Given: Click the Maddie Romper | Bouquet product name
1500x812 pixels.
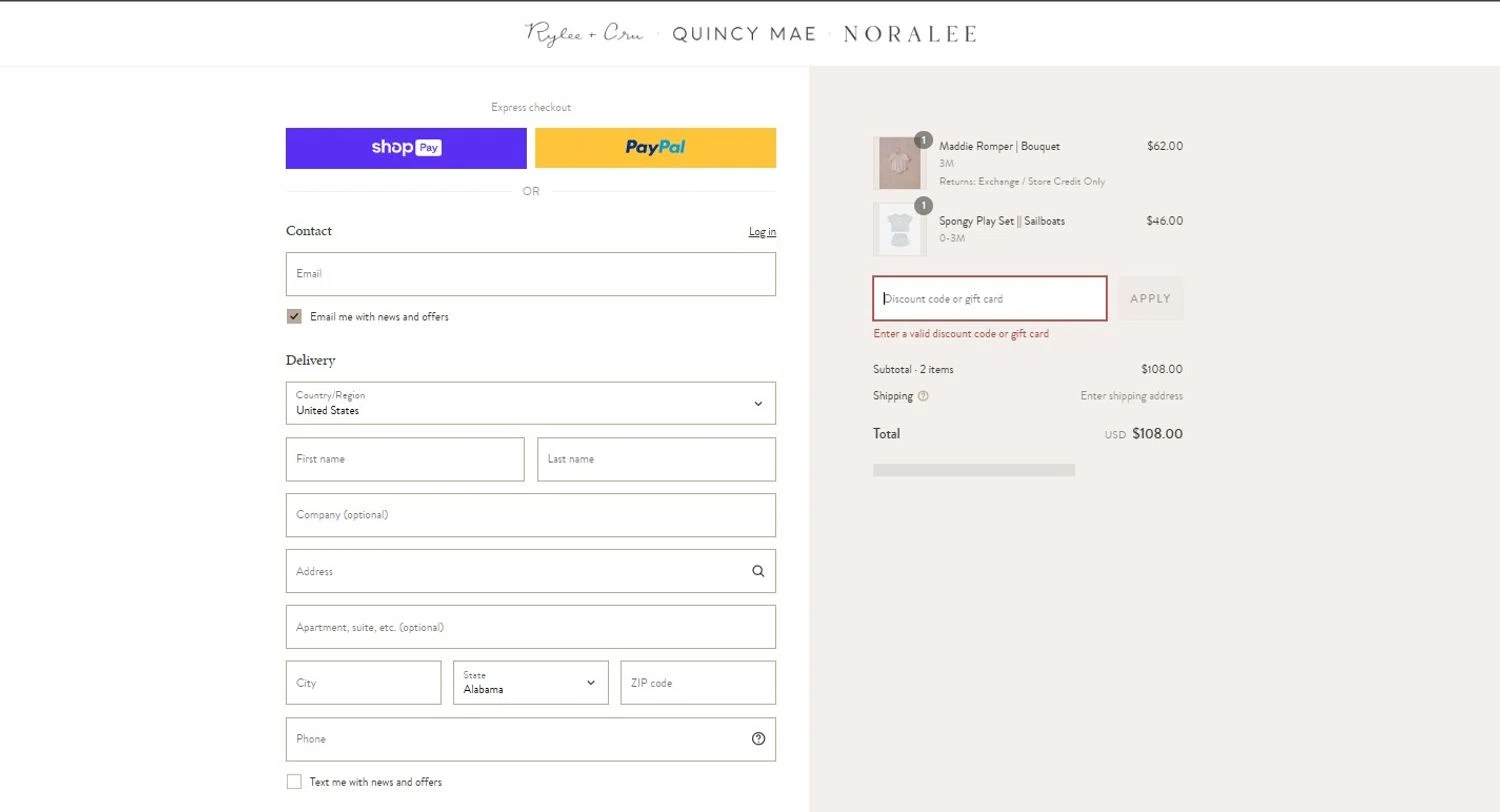Looking at the screenshot, I should [999, 146].
